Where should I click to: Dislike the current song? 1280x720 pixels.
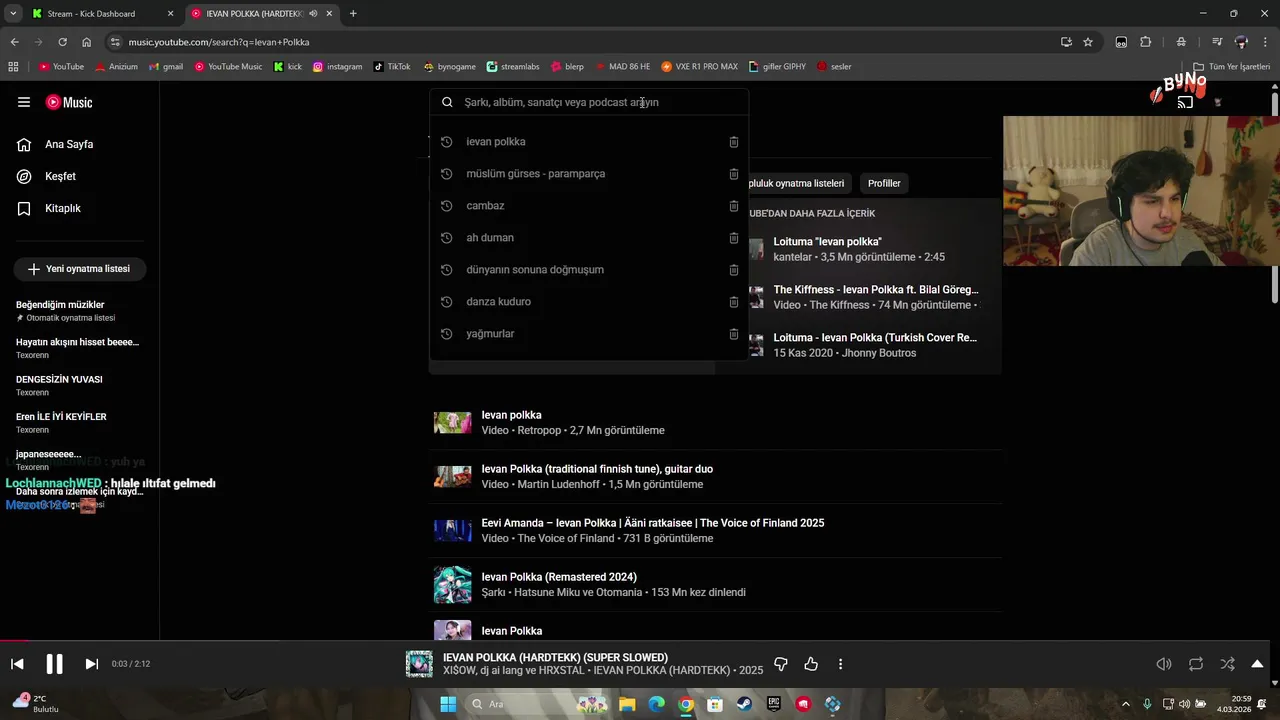(x=781, y=664)
